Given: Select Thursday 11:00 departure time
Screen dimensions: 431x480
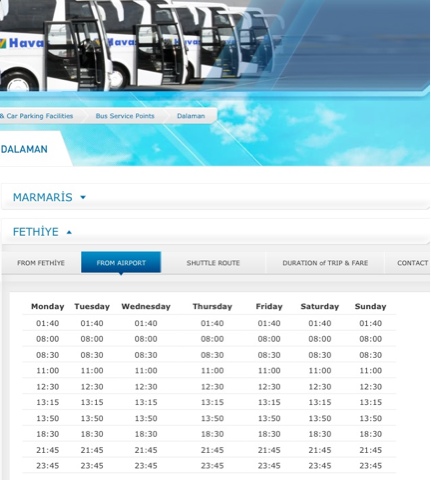Looking at the screenshot, I should [212, 371].
